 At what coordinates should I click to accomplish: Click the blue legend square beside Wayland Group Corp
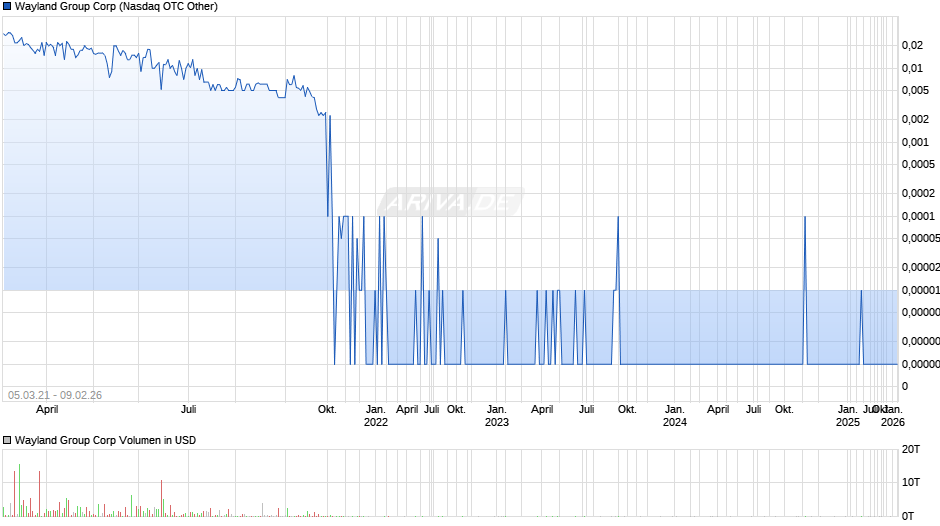(x=7, y=7)
